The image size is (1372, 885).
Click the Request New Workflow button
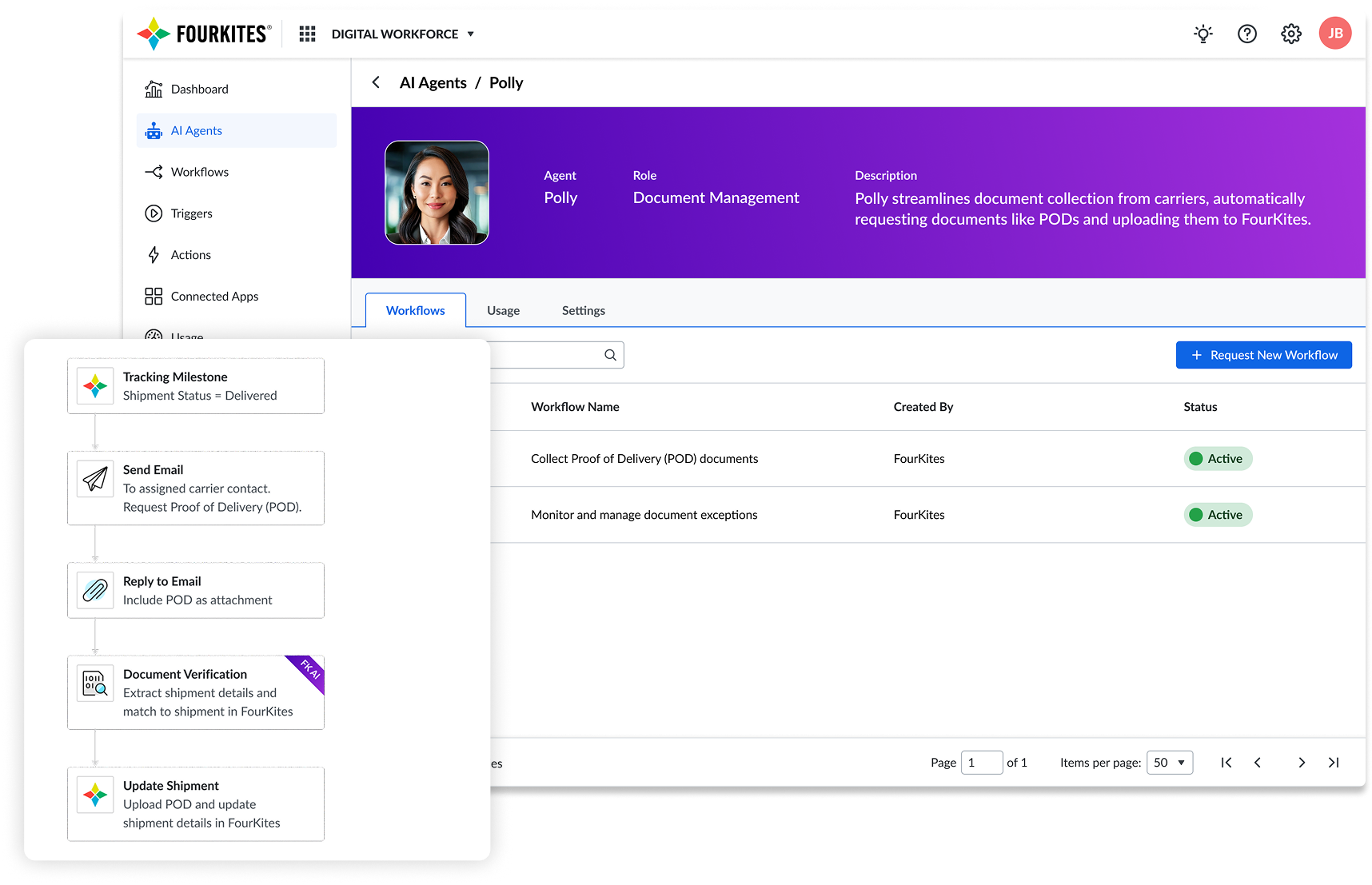tap(1263, 355)
